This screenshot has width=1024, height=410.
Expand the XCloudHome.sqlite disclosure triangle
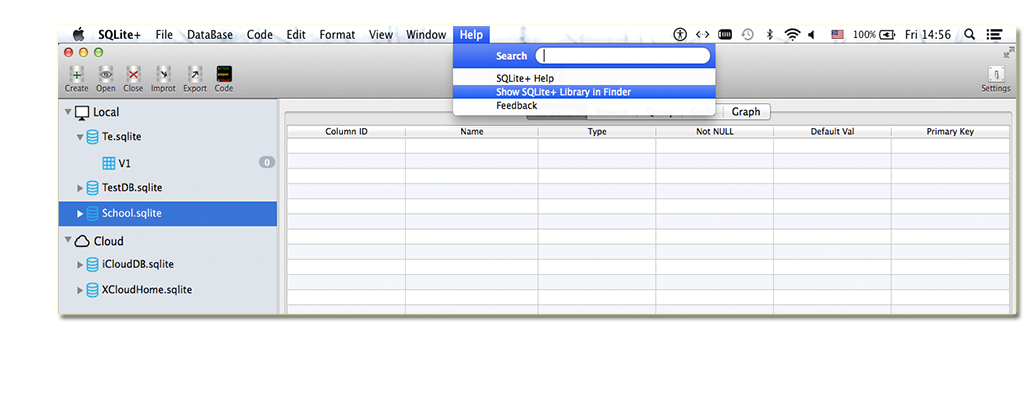click(80, 290)
